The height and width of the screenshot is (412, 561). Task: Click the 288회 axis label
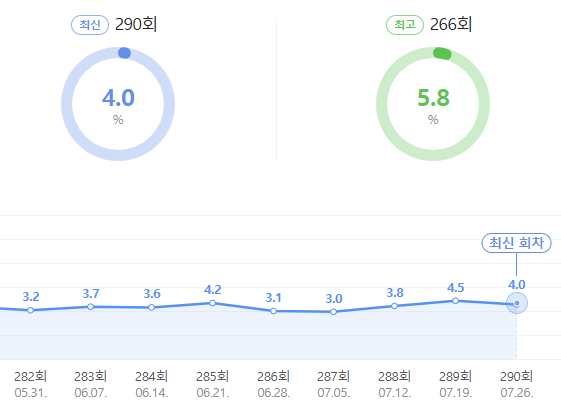tap(394, 376)
